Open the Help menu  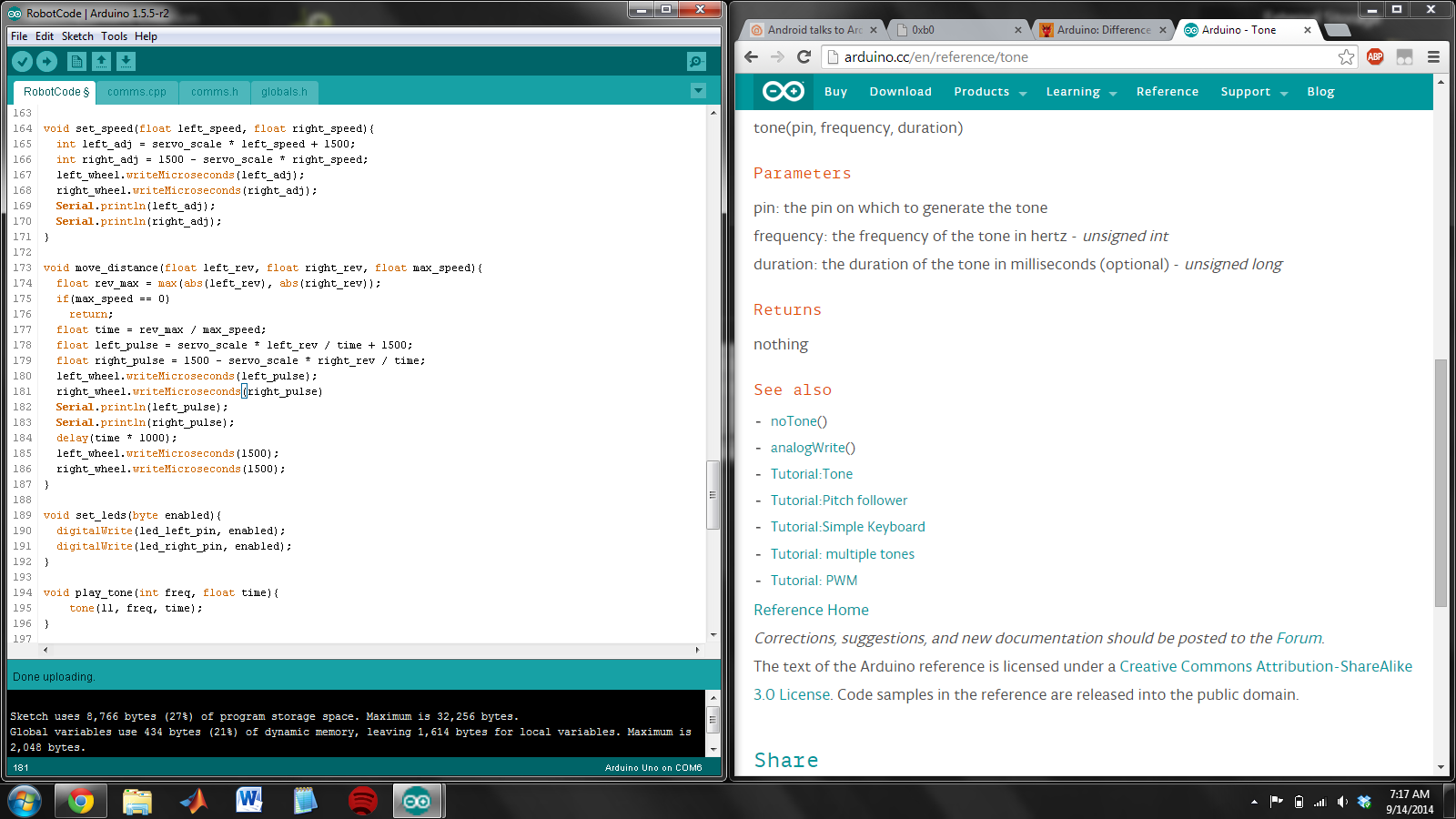pos(146,36)
